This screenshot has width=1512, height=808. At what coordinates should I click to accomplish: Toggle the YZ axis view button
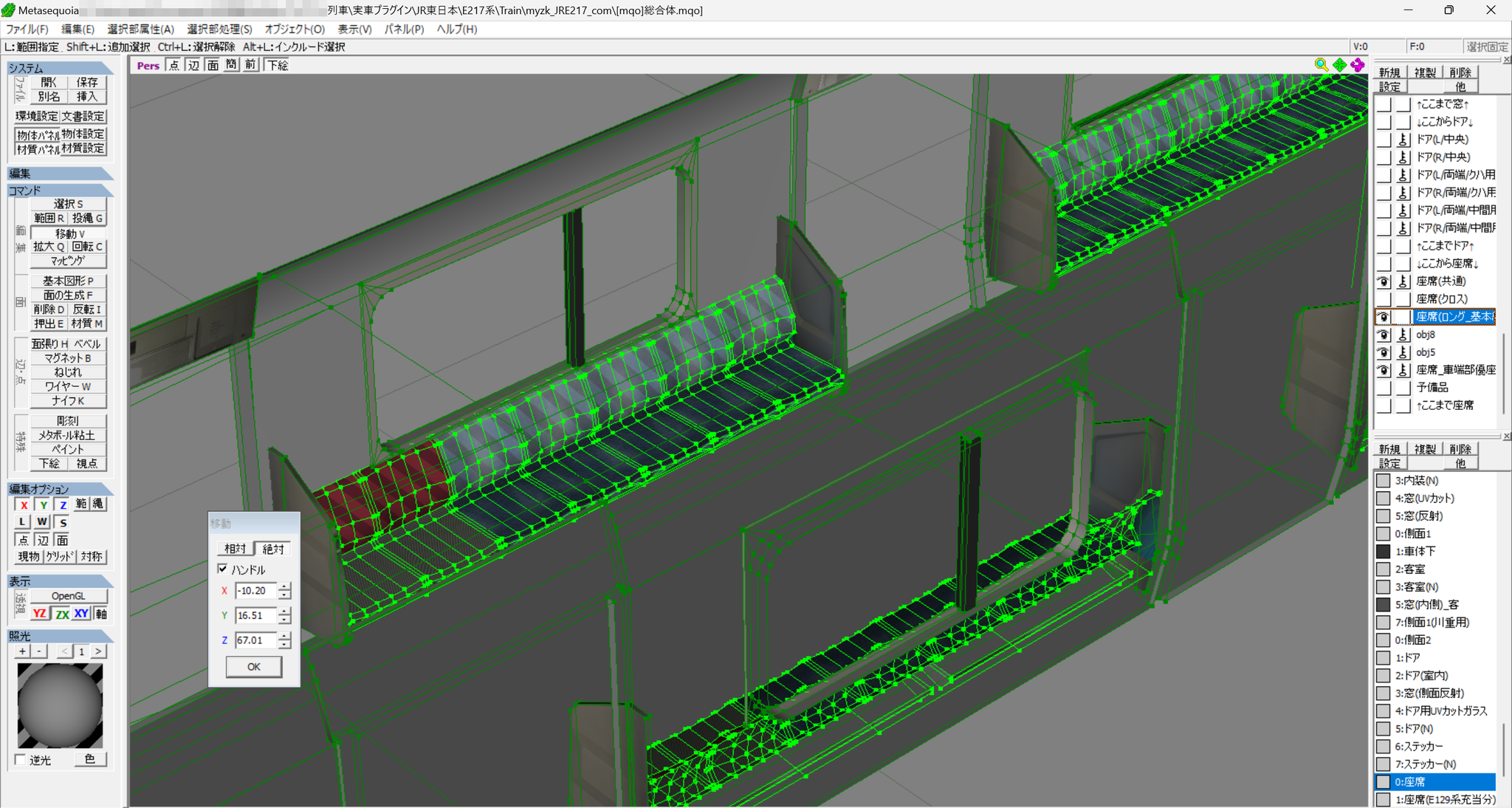pos(40,614)
